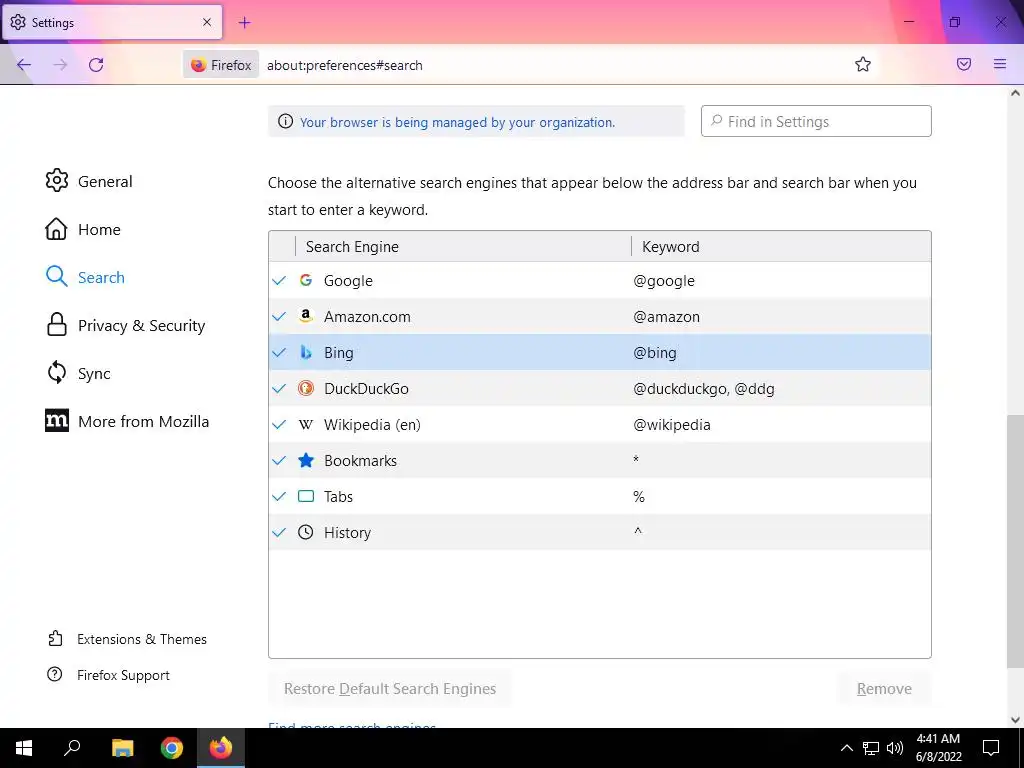This screenshot has height=768, width=1024.
Task: Click the Firefox identity icon in address bar
Action: (x=221, y=65)
